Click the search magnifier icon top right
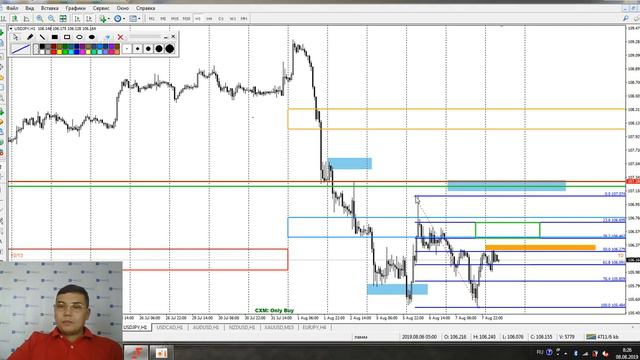This screenshot has height=360, width=640. click(626, 18)
